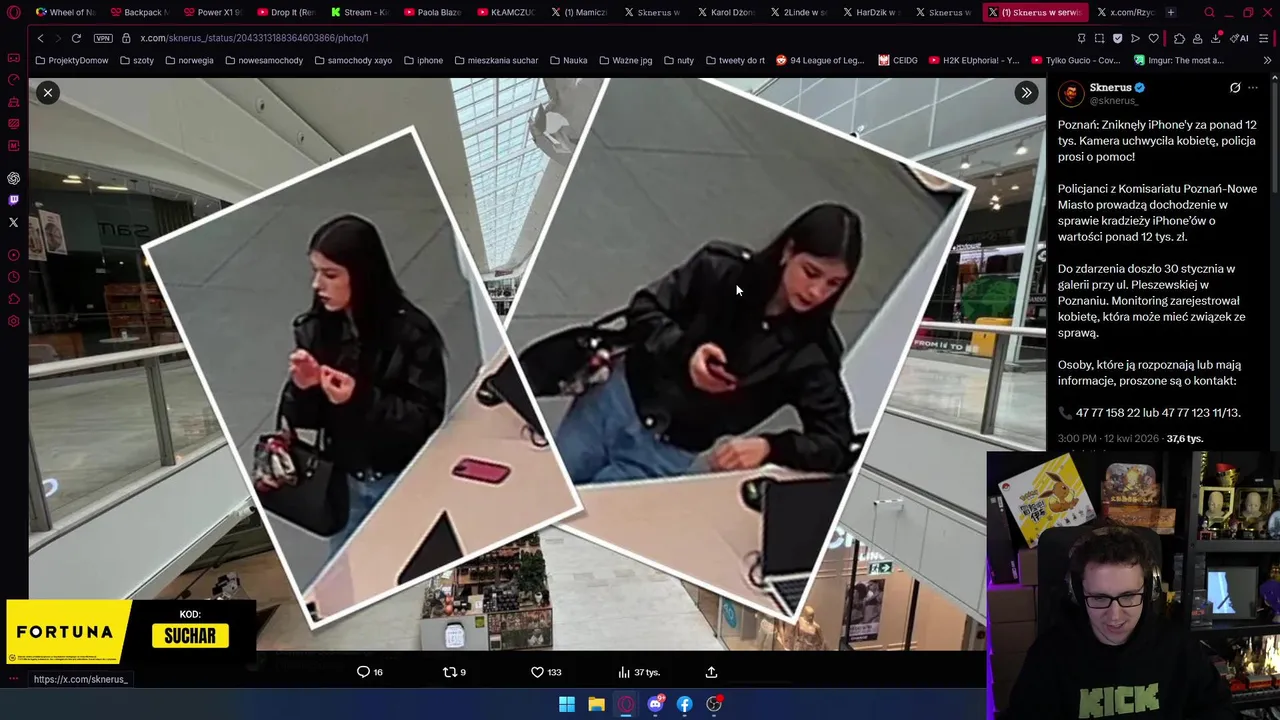Collapse the tweet sidebar with the double chevron

coord(1026,93)
